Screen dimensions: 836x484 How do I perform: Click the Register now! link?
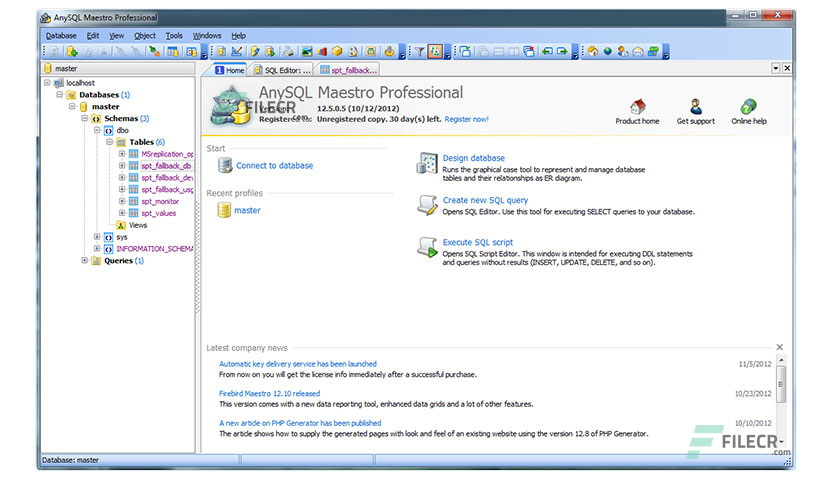(x=467, y=119)
